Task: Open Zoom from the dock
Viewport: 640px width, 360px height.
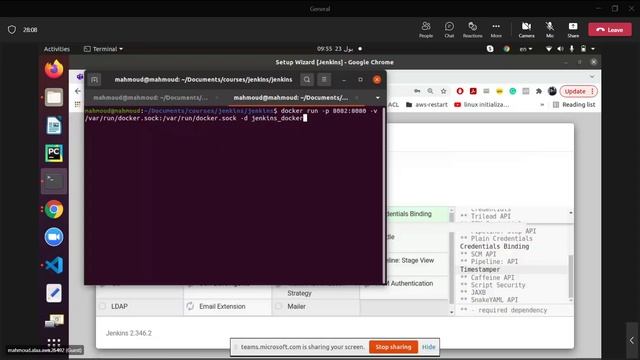Action: point(54,237)
